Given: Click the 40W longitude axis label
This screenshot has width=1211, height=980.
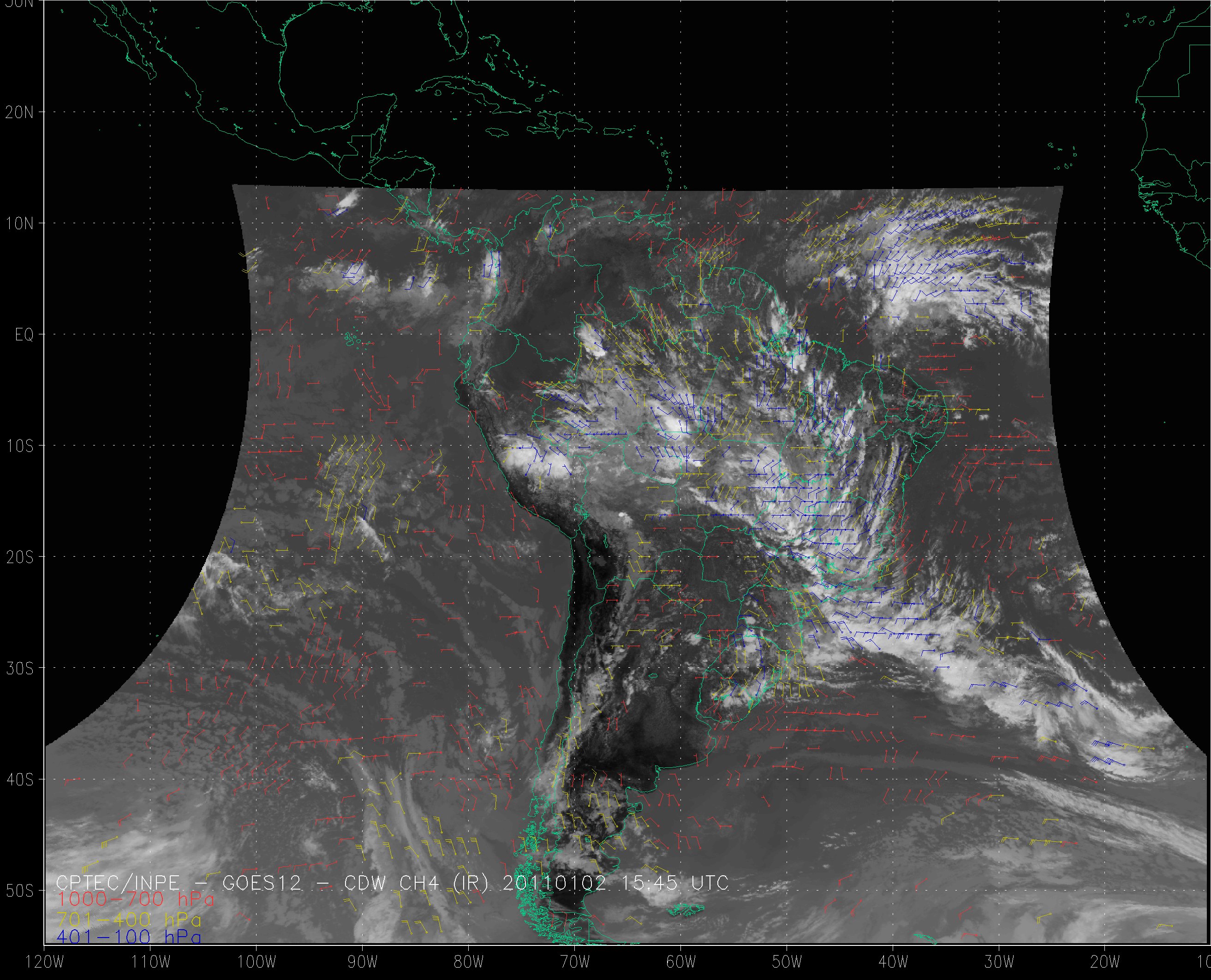Looking at the screenshot, I should tap(893, 962).
